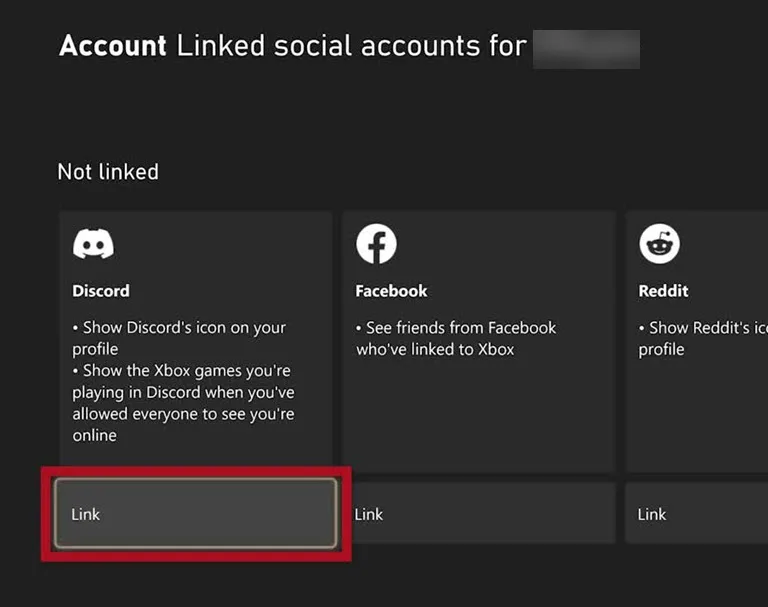
Task: Link the Facebook account
Action: 479,513
